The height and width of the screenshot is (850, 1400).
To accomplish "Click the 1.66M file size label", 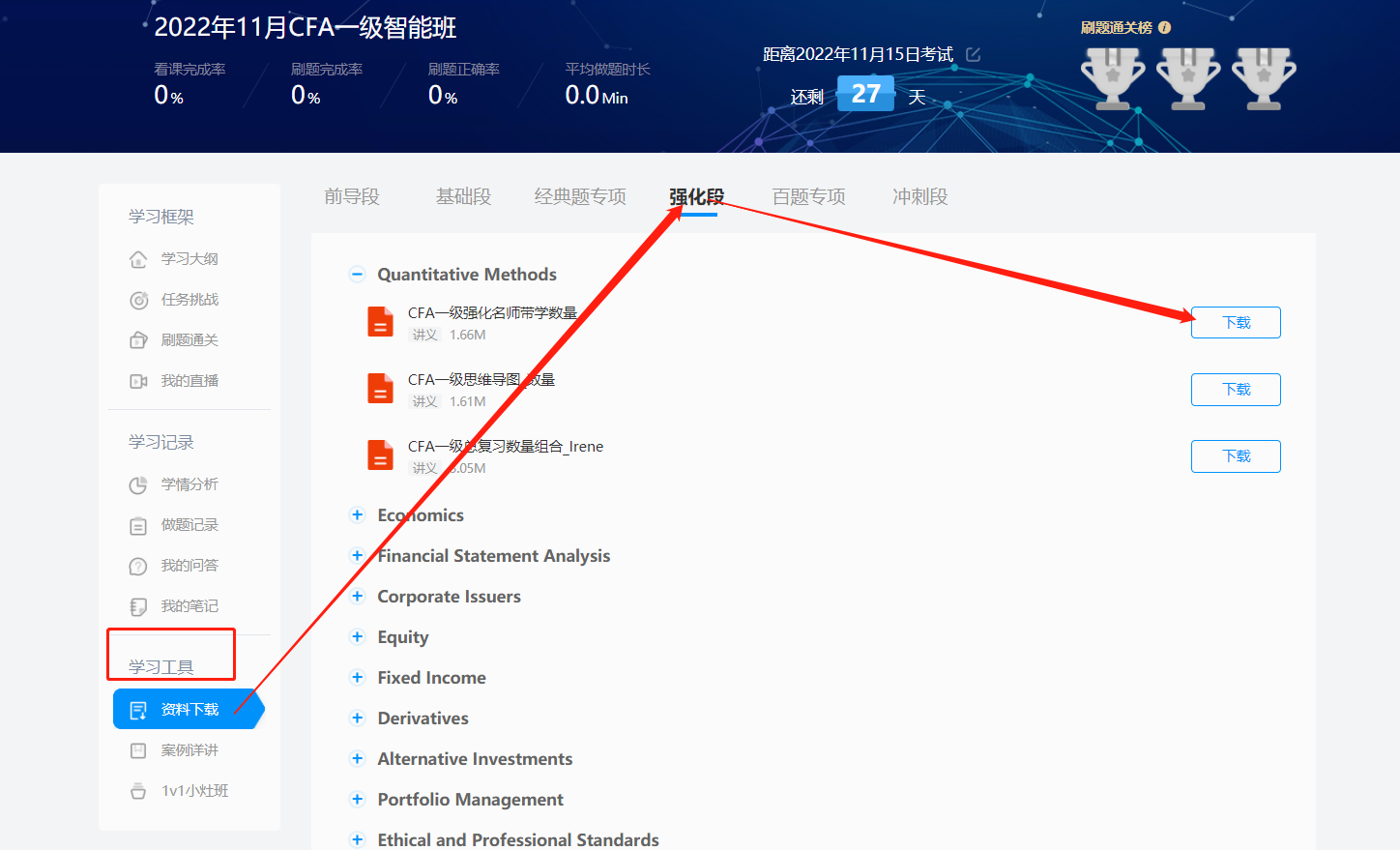I will click(x=468, y=335).
